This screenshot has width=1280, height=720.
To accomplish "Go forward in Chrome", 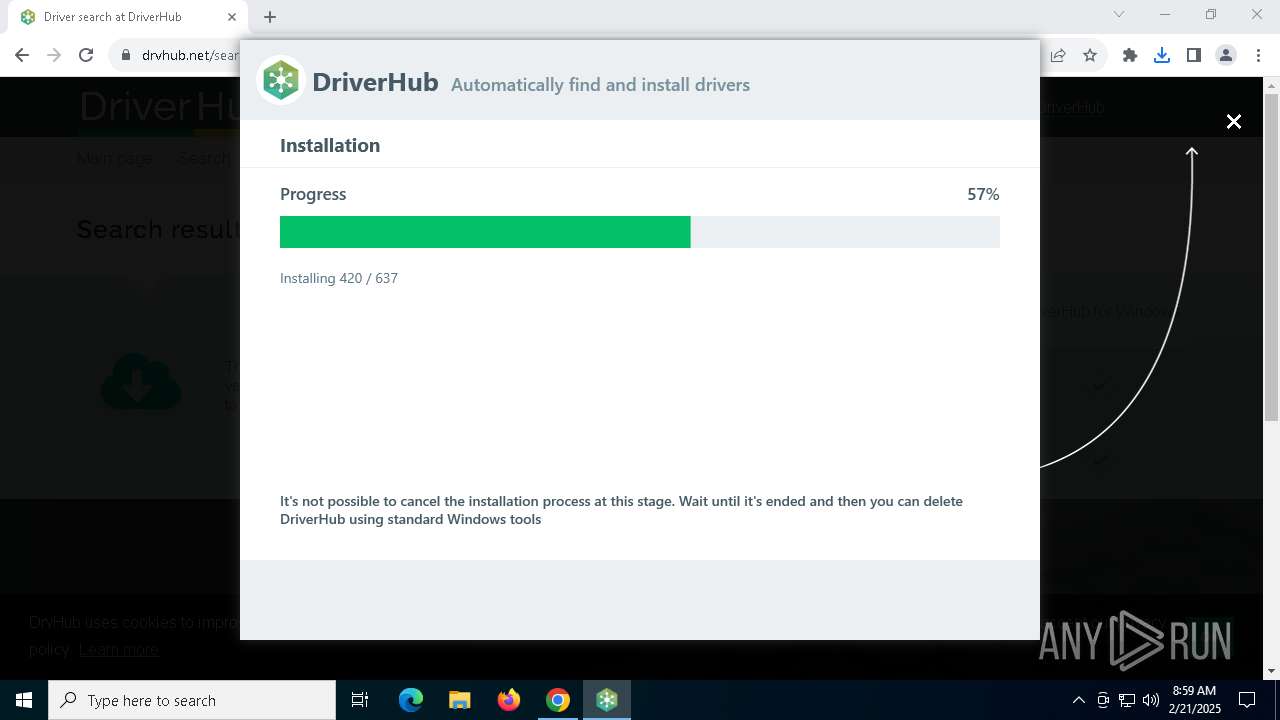I will pyautogui.click(x=54, y=55).
